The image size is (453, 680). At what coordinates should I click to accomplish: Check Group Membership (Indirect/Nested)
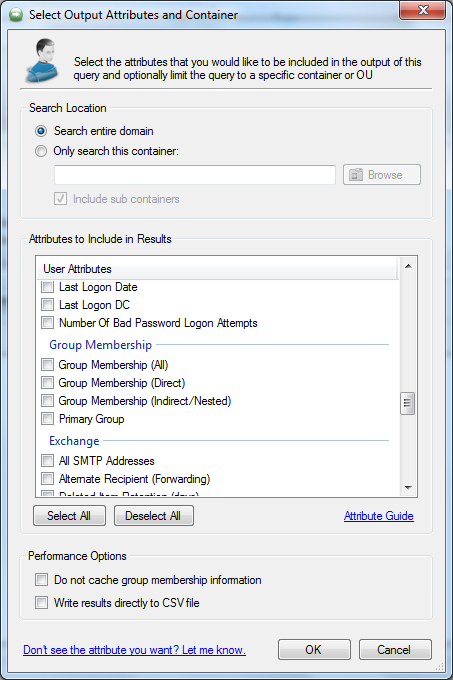coord(48,401)
